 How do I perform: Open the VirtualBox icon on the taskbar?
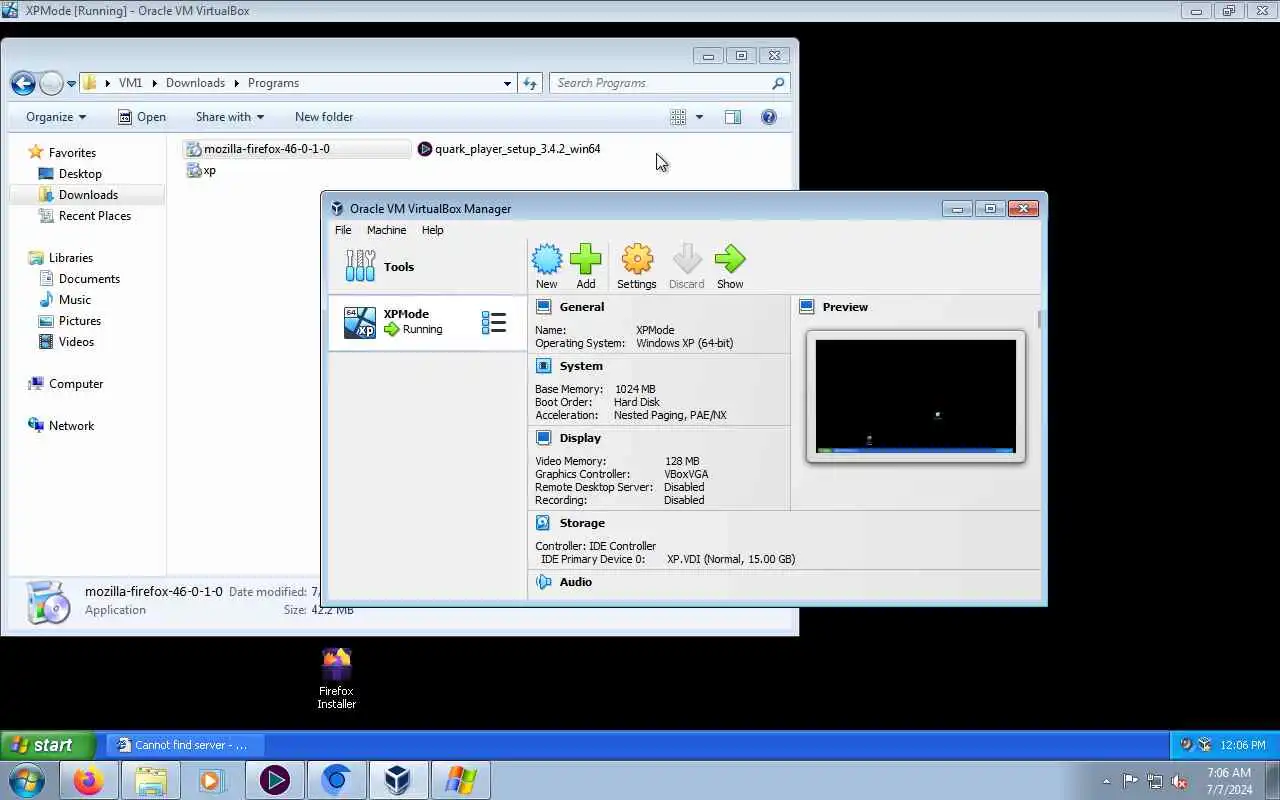pos(398,780)
